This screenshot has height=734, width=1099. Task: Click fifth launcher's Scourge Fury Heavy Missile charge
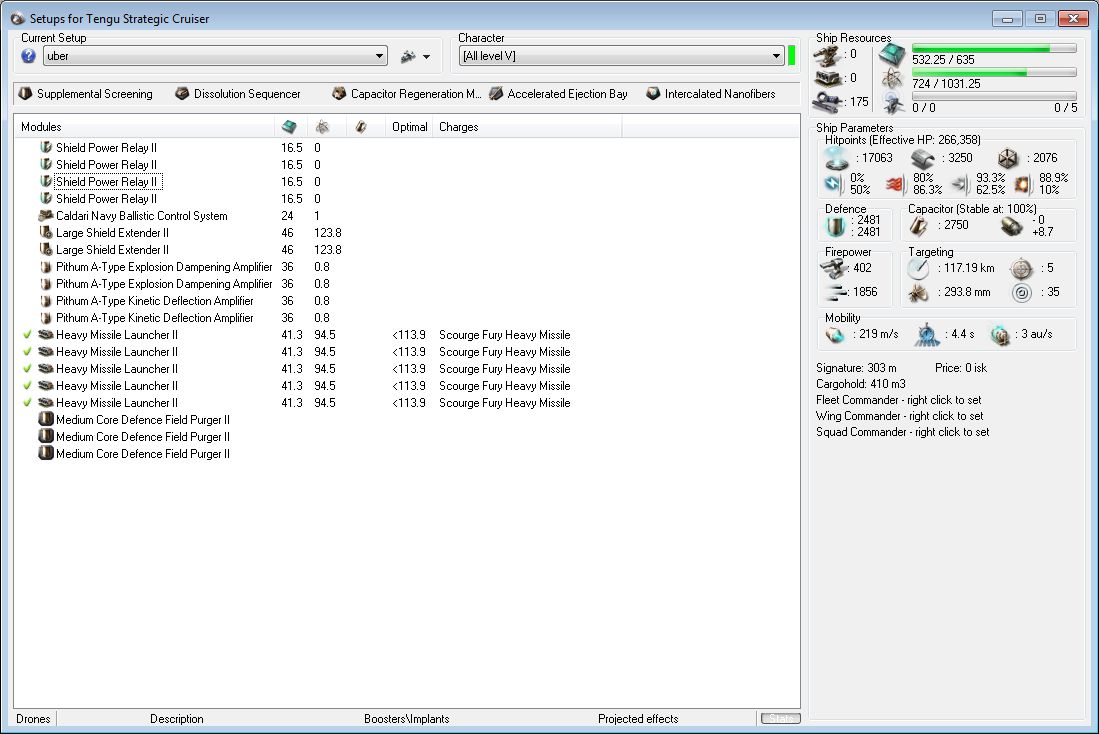point(505,403)
